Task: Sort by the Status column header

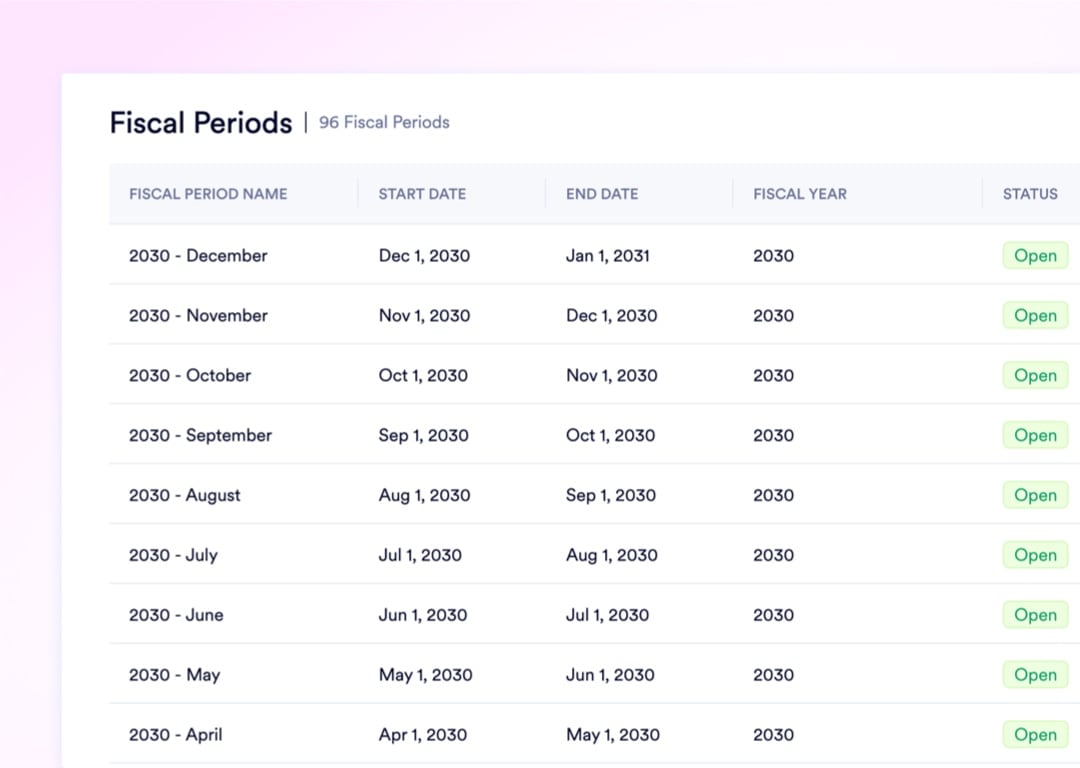Action: (x=1030, y=194)
